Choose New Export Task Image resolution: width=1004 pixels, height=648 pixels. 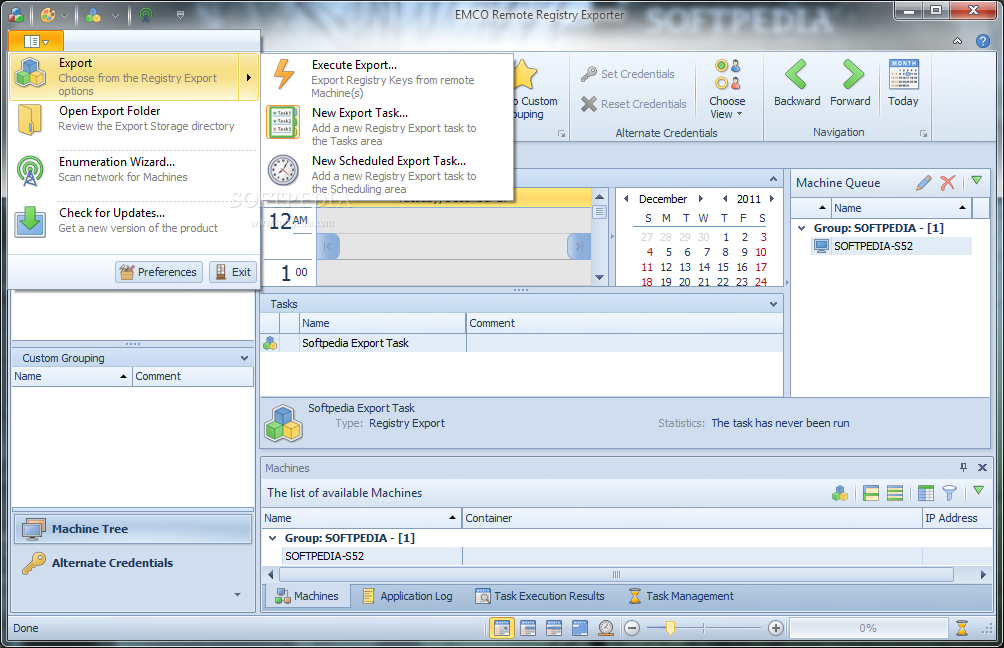pos(388,126)
